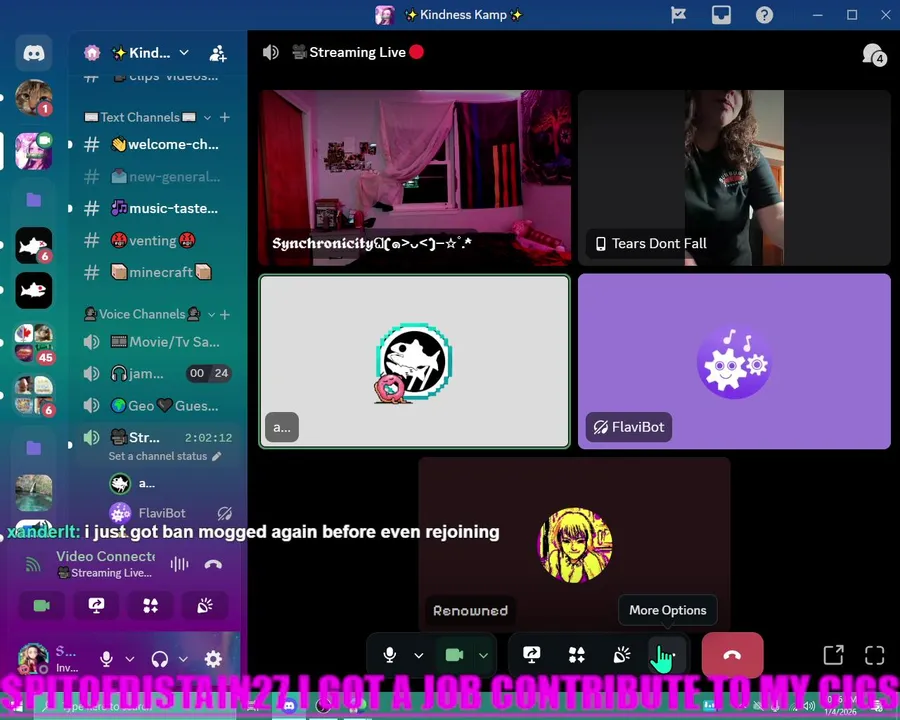Image resolution: width=900 pixels, height=720 pixels.
Task: Open microphone options arrow in call bar
Action: pos(419,655)
